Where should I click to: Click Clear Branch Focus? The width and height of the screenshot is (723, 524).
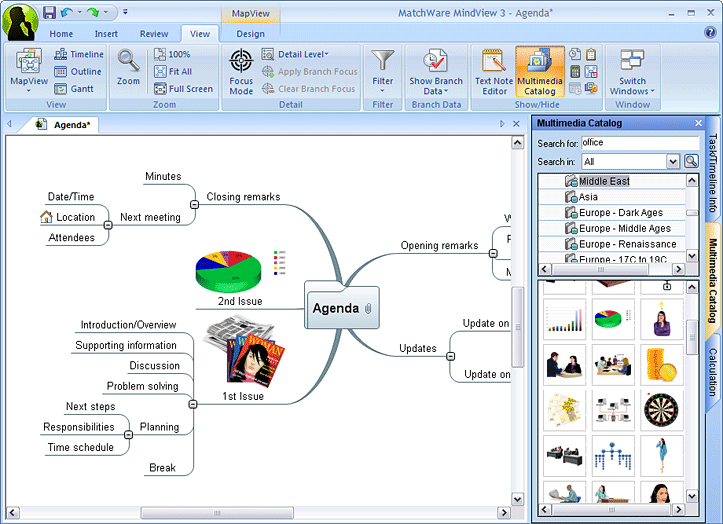(x=308, y=89)
